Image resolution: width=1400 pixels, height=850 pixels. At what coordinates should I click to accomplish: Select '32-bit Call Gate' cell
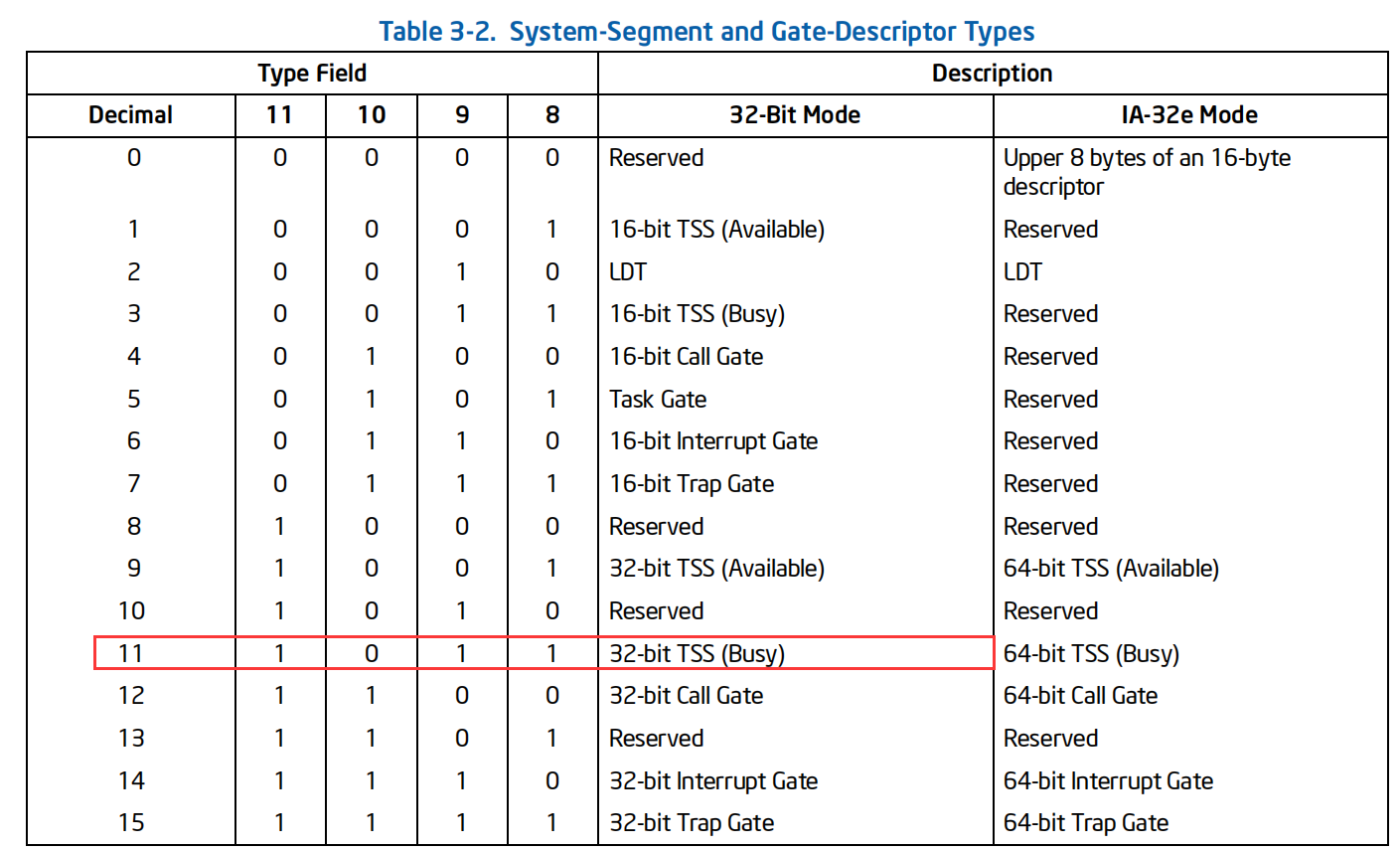tap(686, 696)
